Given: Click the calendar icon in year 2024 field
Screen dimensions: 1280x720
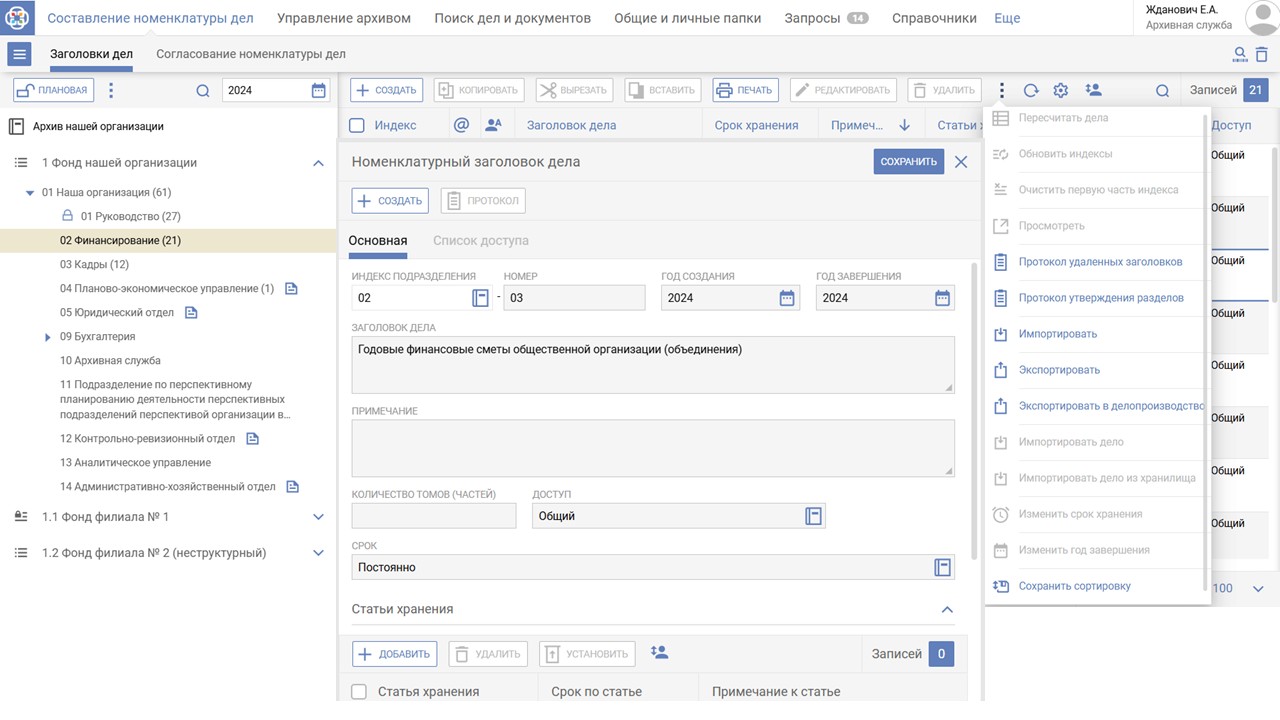Looking at the screenshot, I should click(x=319, y=90).
